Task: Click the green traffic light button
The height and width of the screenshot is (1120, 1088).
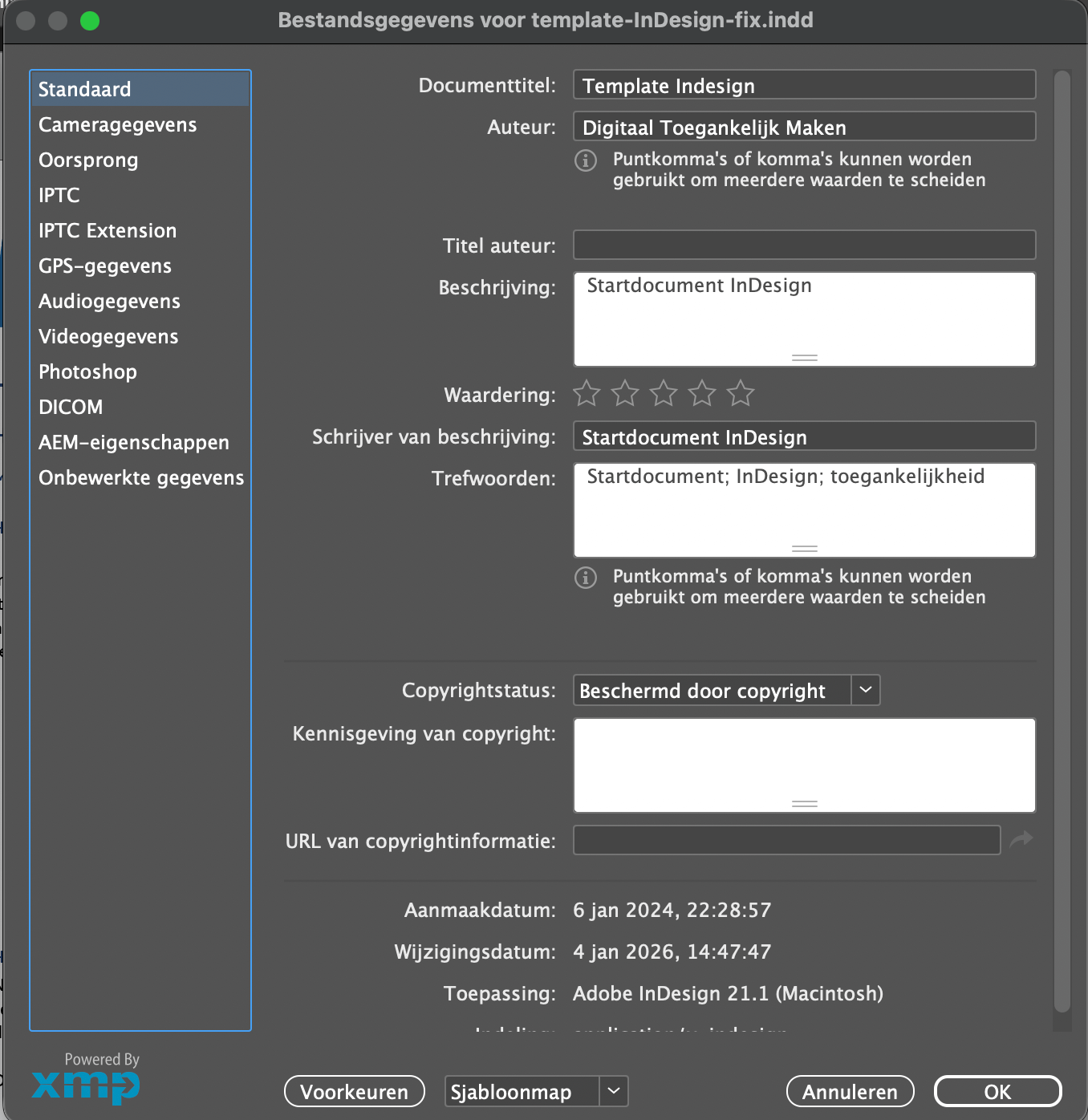Action: (x=91, y=20)
